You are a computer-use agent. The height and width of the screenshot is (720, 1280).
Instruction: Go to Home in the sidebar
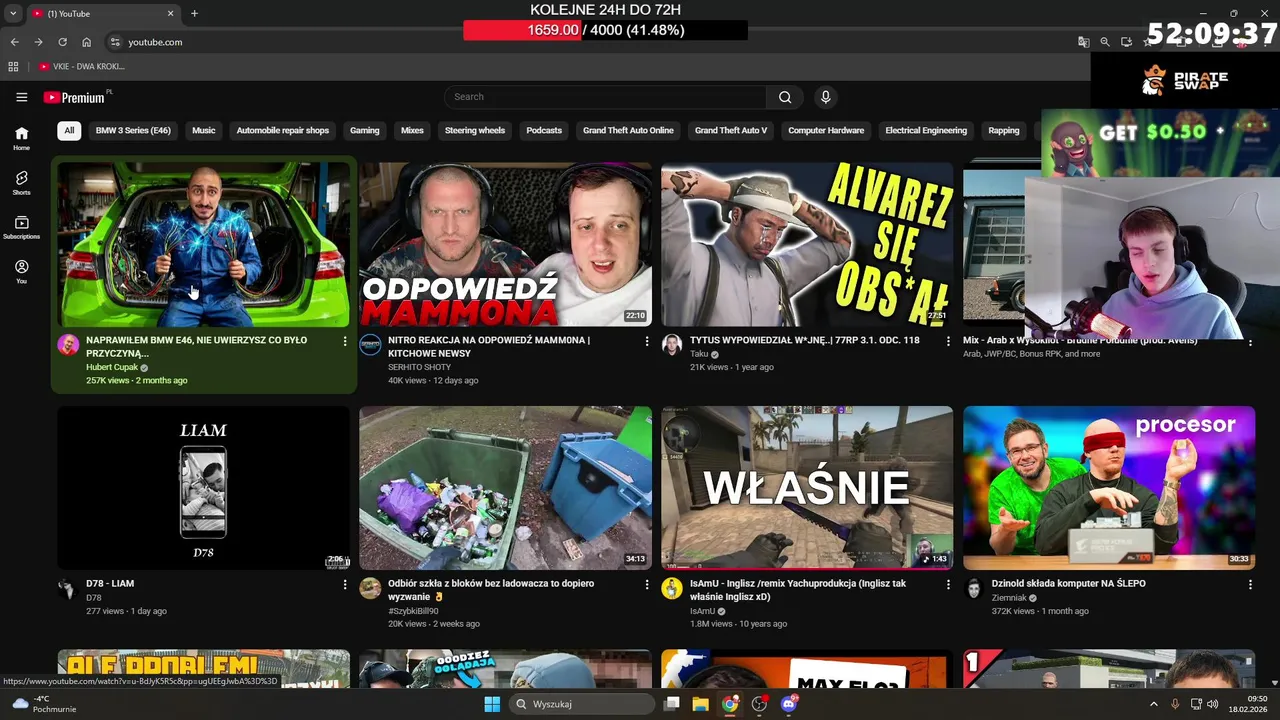point(21,138)
